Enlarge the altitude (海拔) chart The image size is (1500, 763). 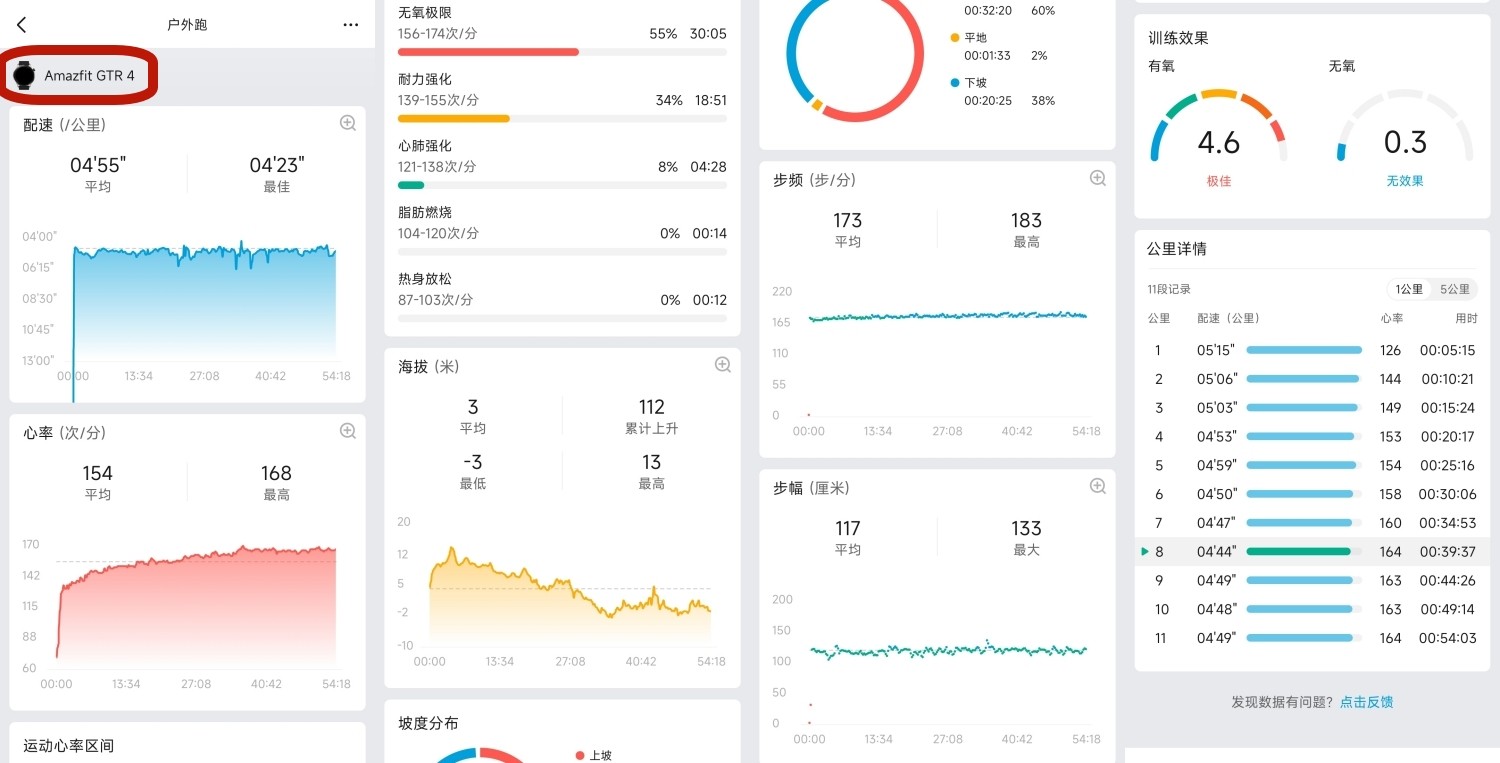[x=722, y=365]
